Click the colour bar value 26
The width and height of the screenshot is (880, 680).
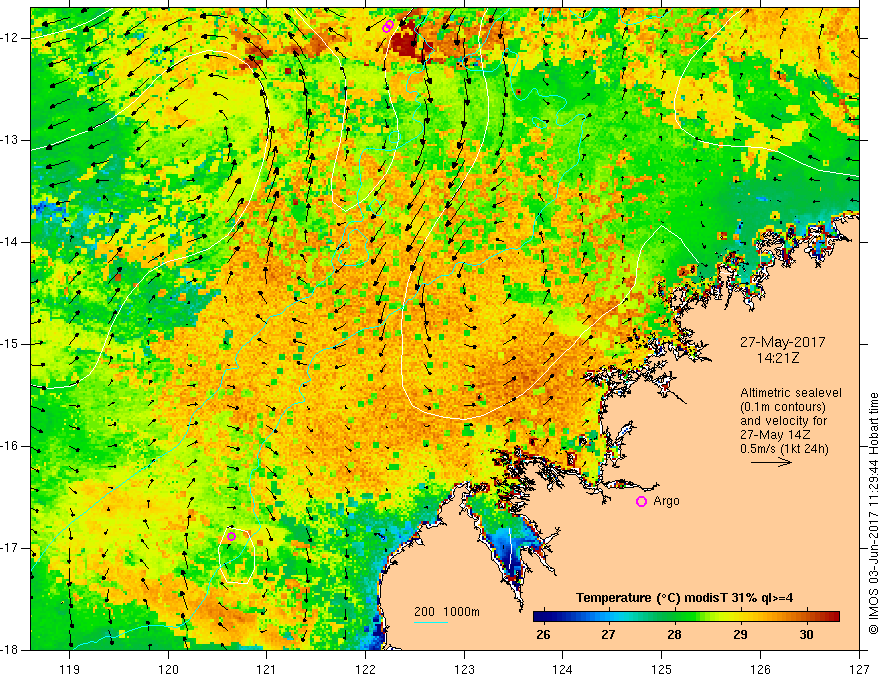point(543,635)
